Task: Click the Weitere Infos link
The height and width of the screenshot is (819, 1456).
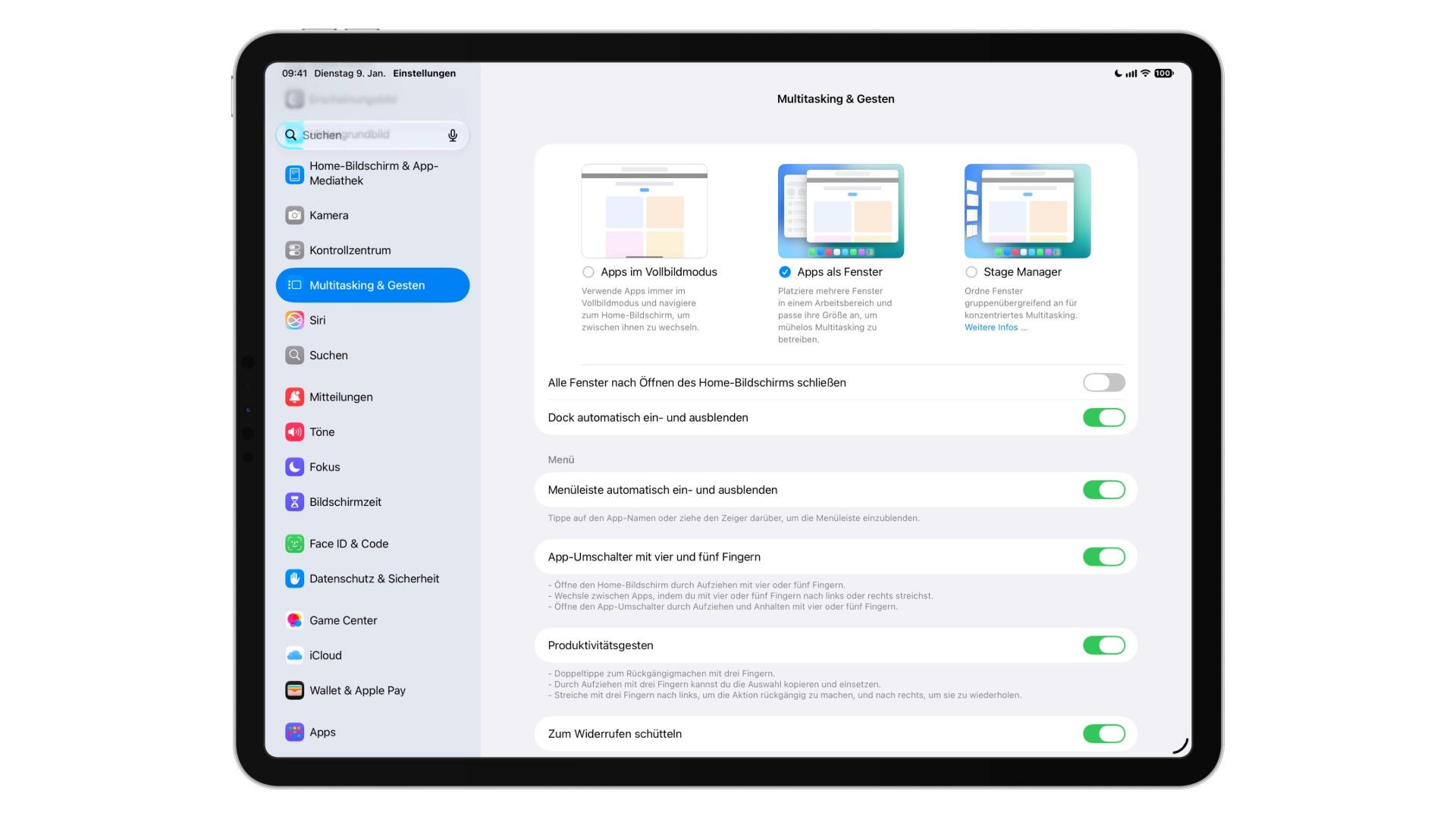Action: pos(996,328)
